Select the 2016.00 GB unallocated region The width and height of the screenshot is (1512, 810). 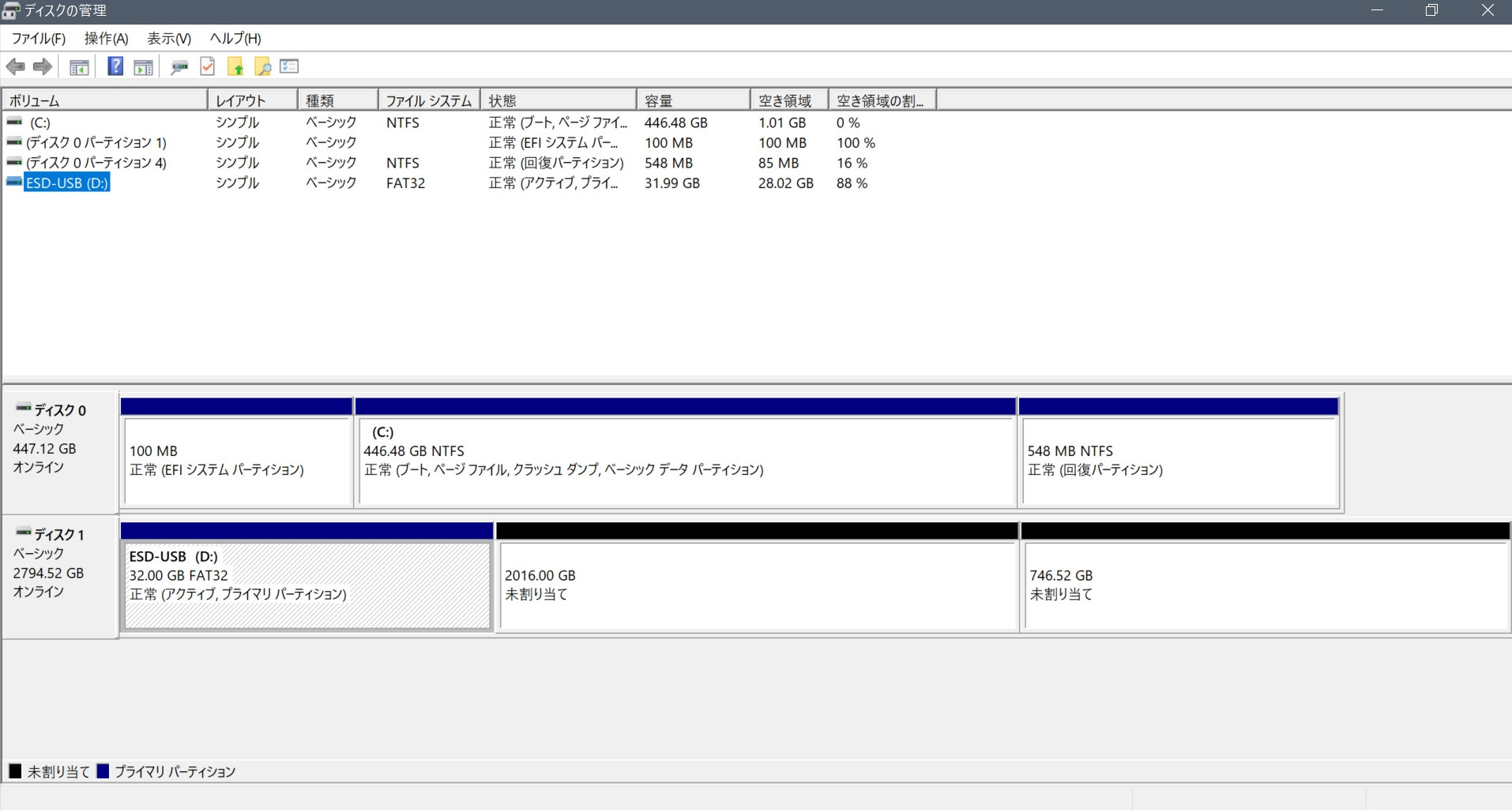click(757, 585)
